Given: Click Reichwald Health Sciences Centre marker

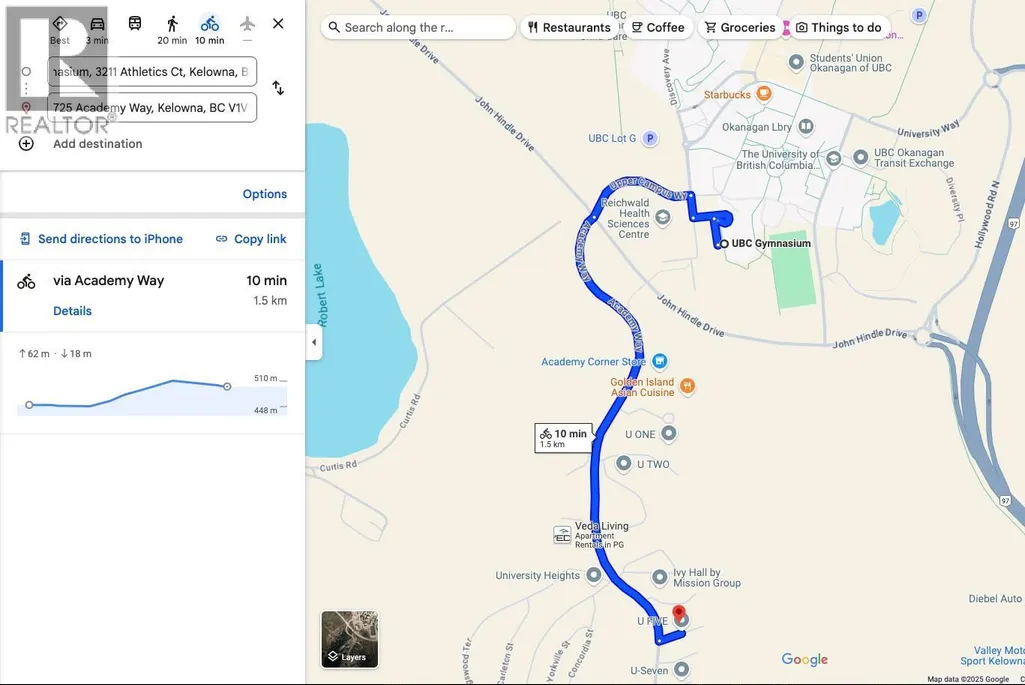Looking at the screenshot, I should pyautogui.click(x=662, y=217).
